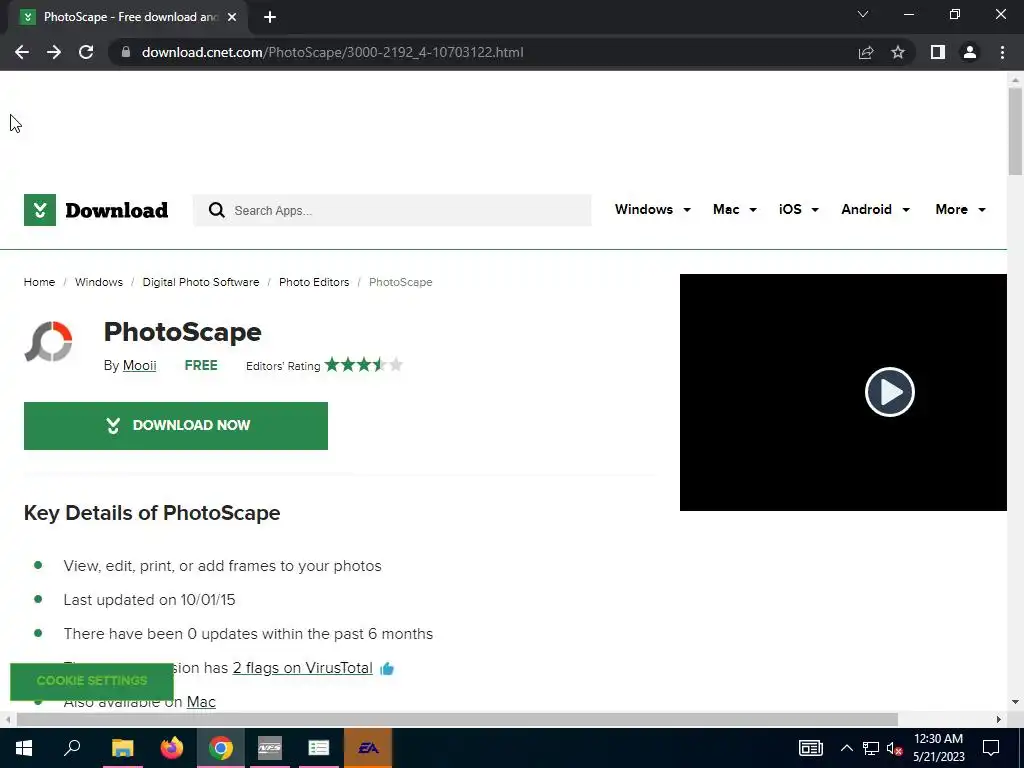The width and height of the screenshot is (1024, 768).
Task: Go forward in browser history
Action: tap(54, 52)
